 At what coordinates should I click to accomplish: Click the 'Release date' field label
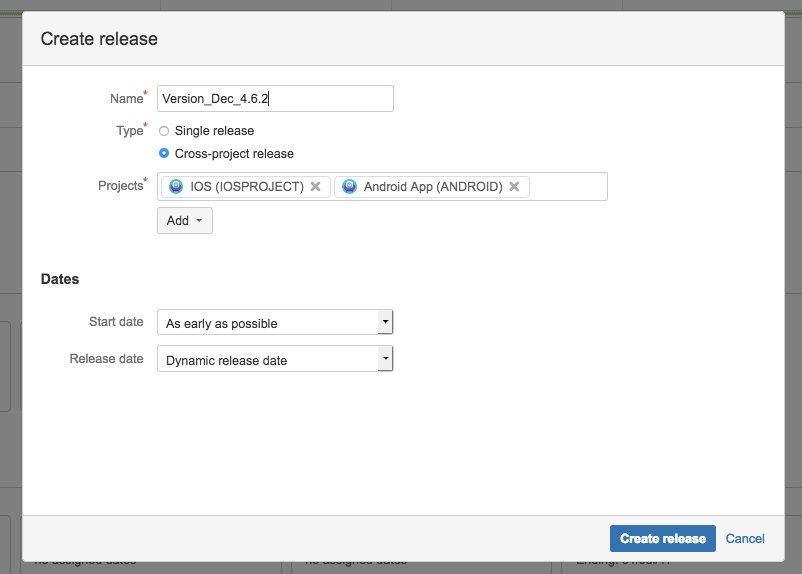pos(106,359)
